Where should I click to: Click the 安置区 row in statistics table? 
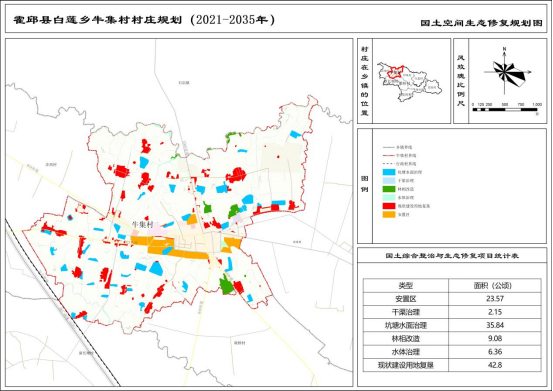tap(452, 299)
